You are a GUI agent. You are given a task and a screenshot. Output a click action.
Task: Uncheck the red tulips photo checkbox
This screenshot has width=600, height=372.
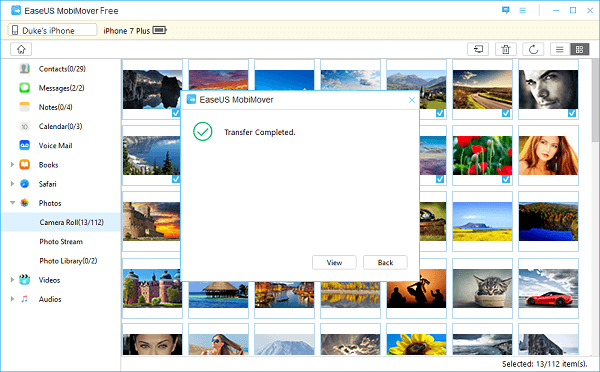click(x=506, y=179)
